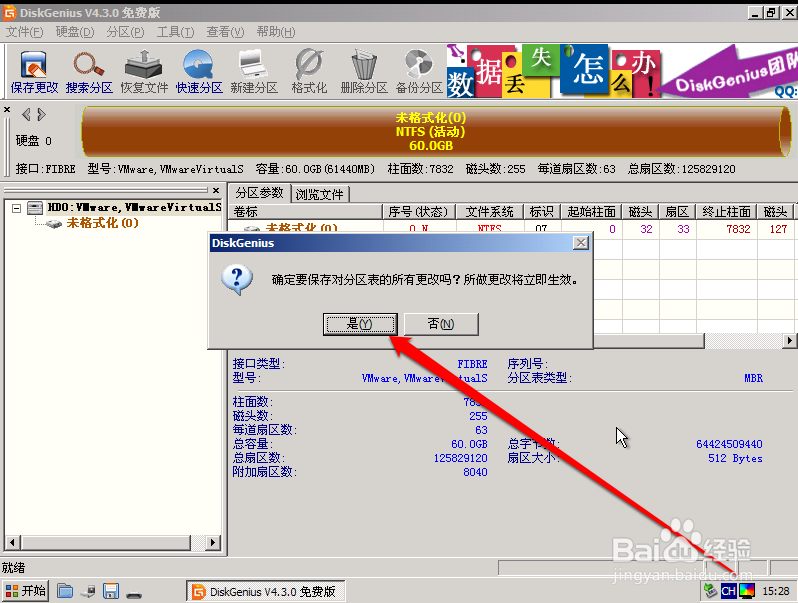Click the 备份分区 toolbar icon
Viewport: 798px width, 603px height.
pos(419,72)
